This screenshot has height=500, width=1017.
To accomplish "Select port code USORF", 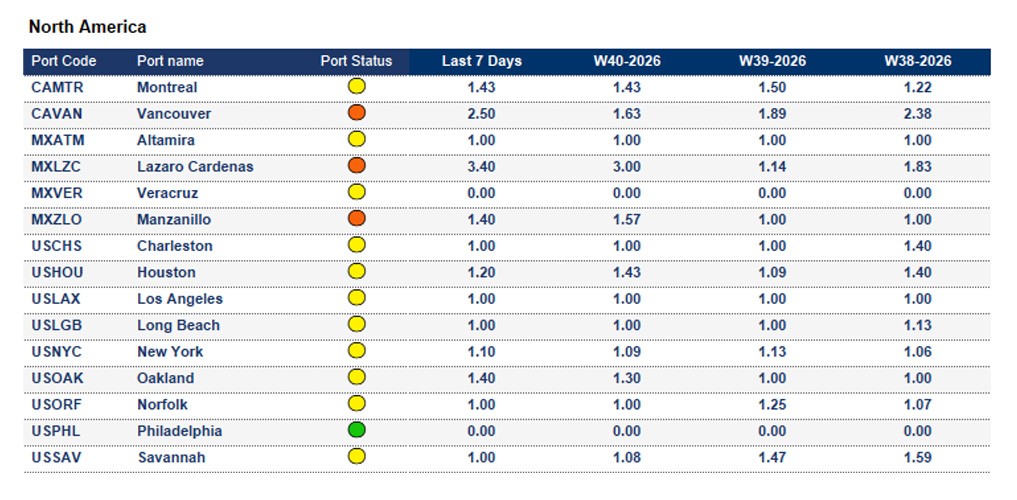I will click(x=56, y=405).
